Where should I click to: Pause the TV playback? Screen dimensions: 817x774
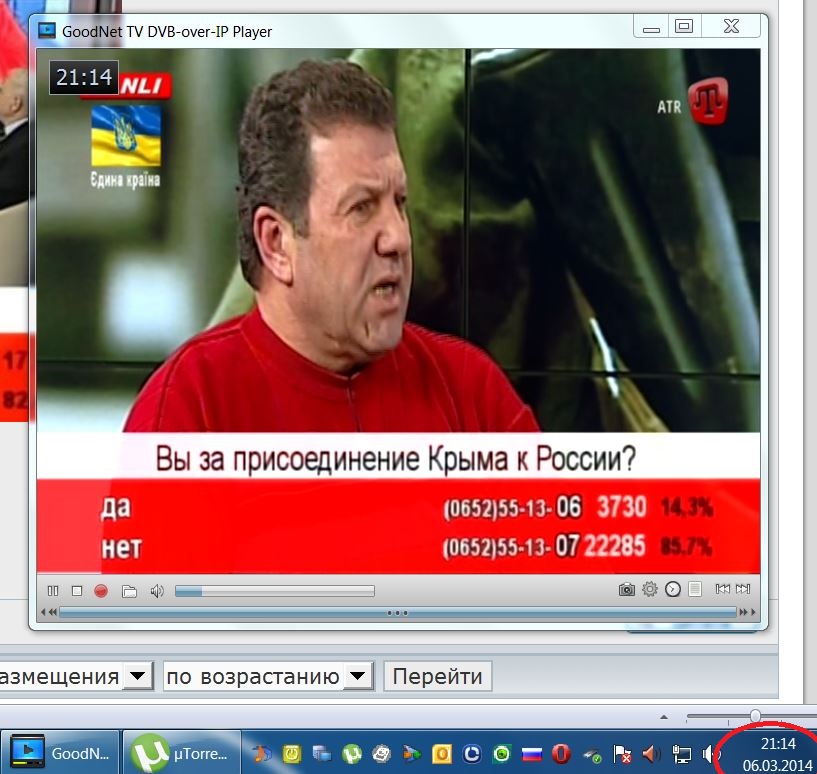coord(53,591)
